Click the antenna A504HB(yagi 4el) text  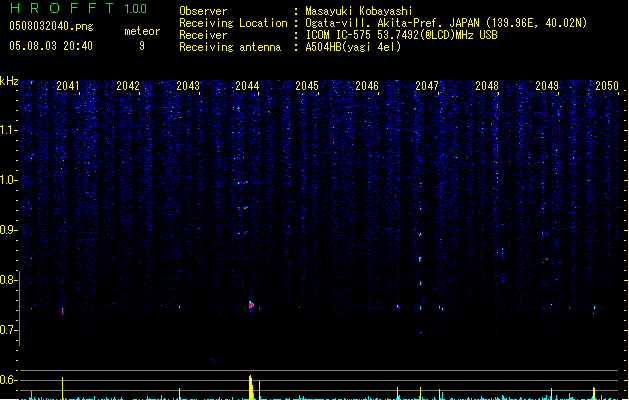353,47
